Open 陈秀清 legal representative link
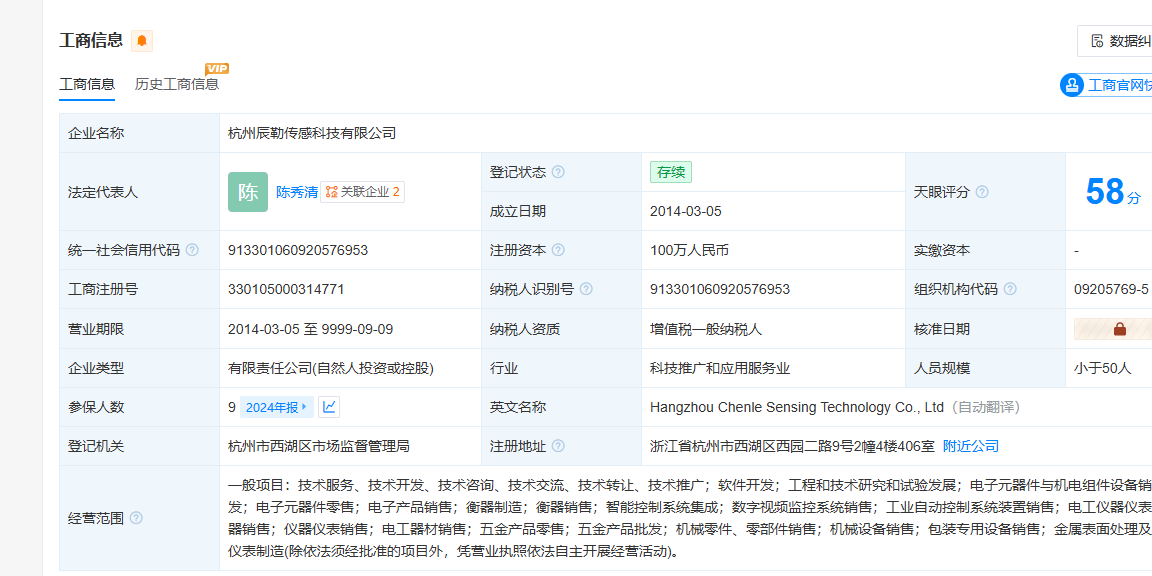The image size is (1152, 576). coord(297,192)
